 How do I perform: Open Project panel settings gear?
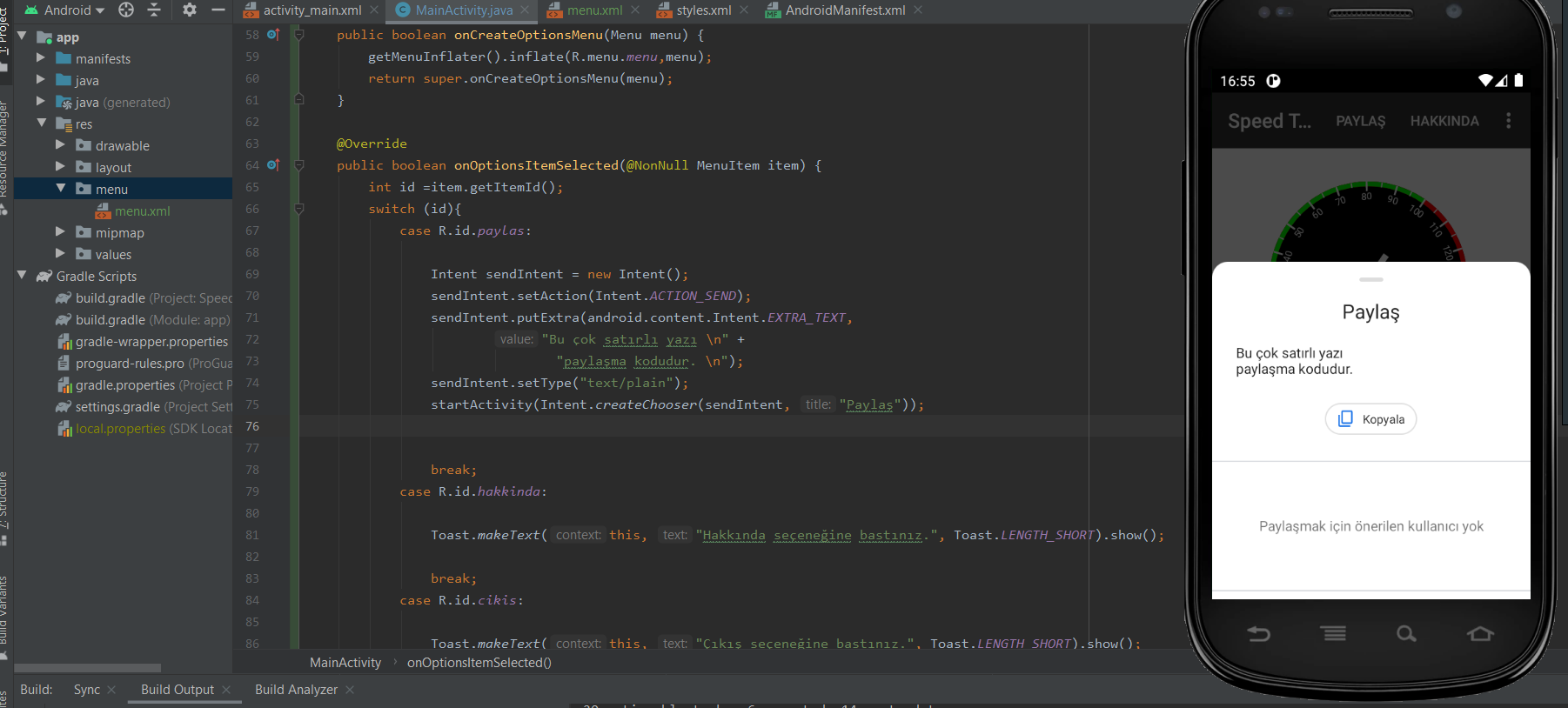(190, 10)
